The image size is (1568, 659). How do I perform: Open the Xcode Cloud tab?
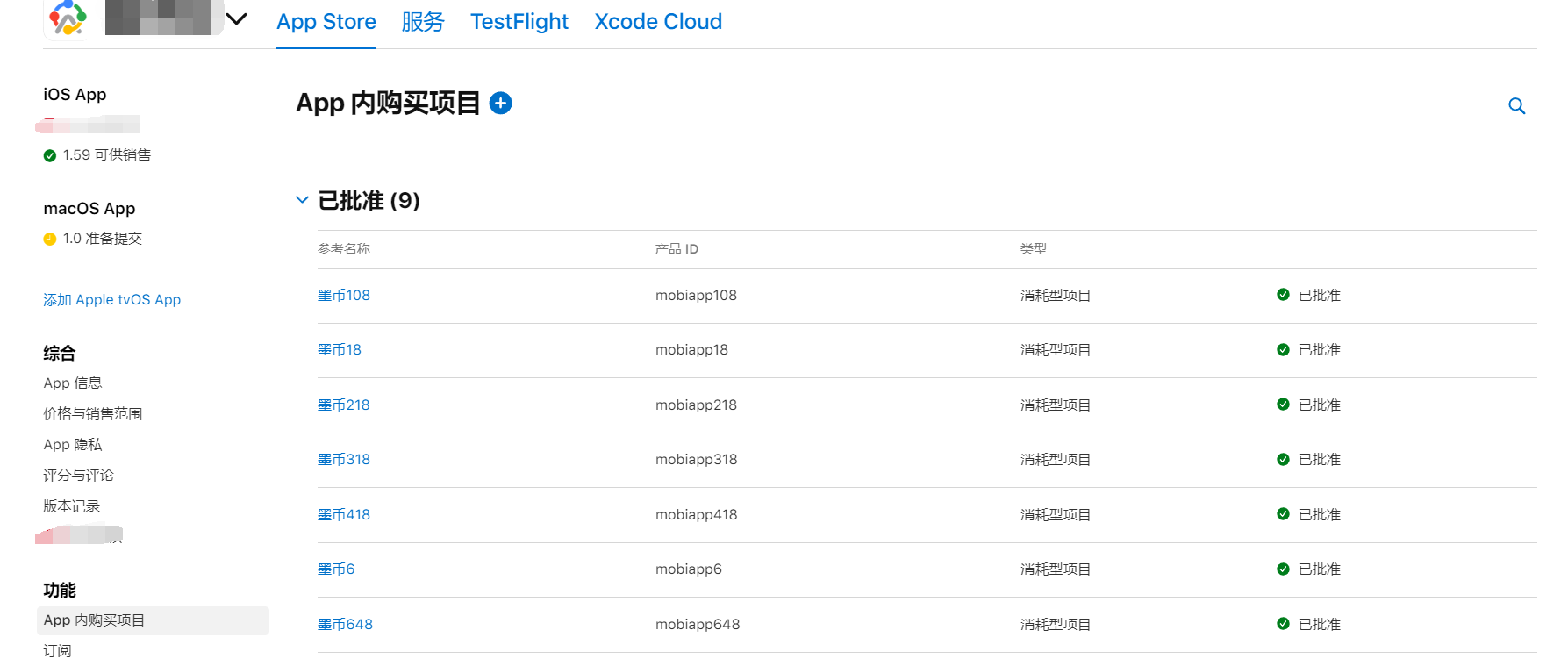coord(658,22)
